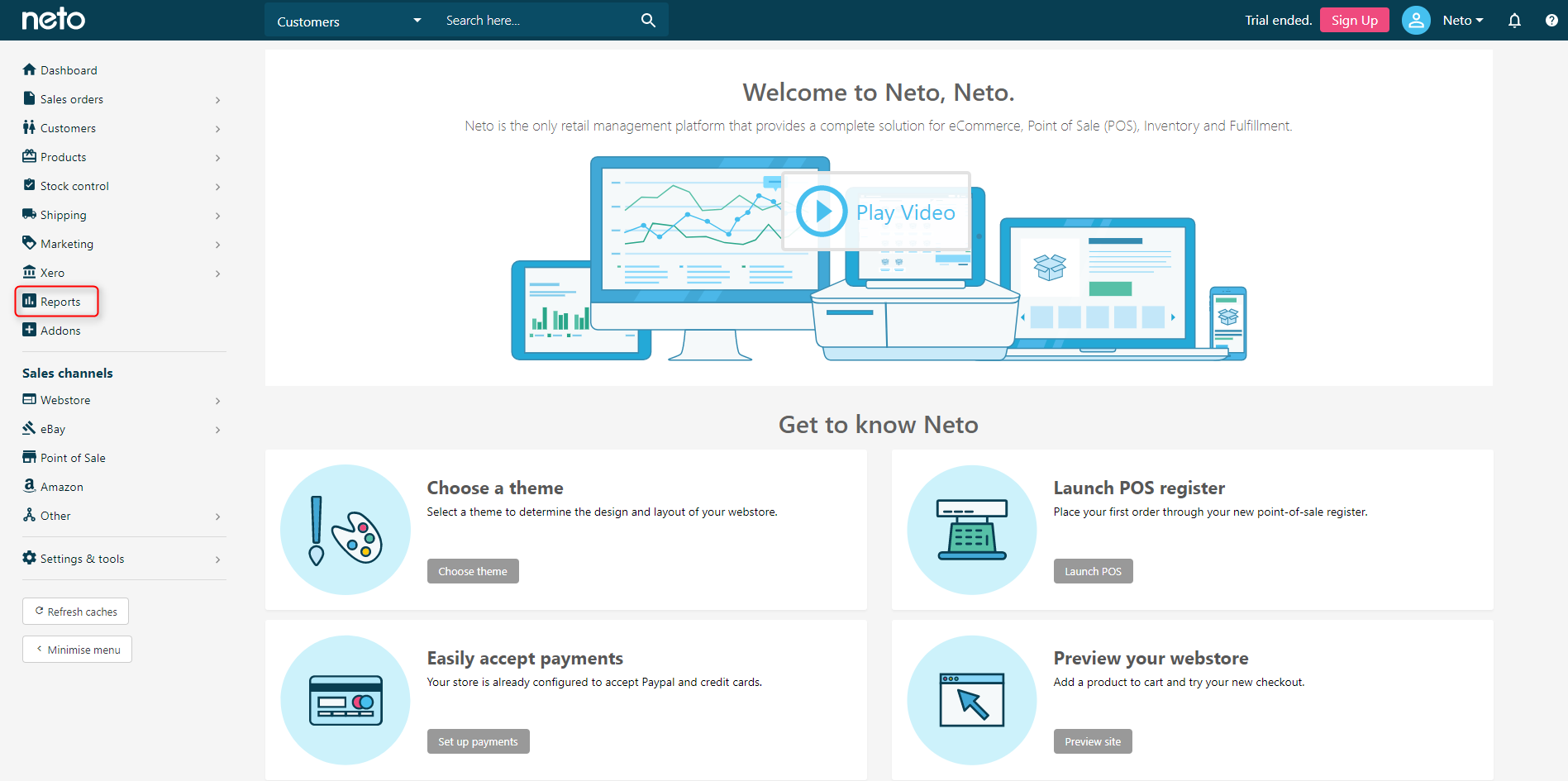Click the Neto logo in header
Screen dimensions: 1568x781
tap(53, 19)
